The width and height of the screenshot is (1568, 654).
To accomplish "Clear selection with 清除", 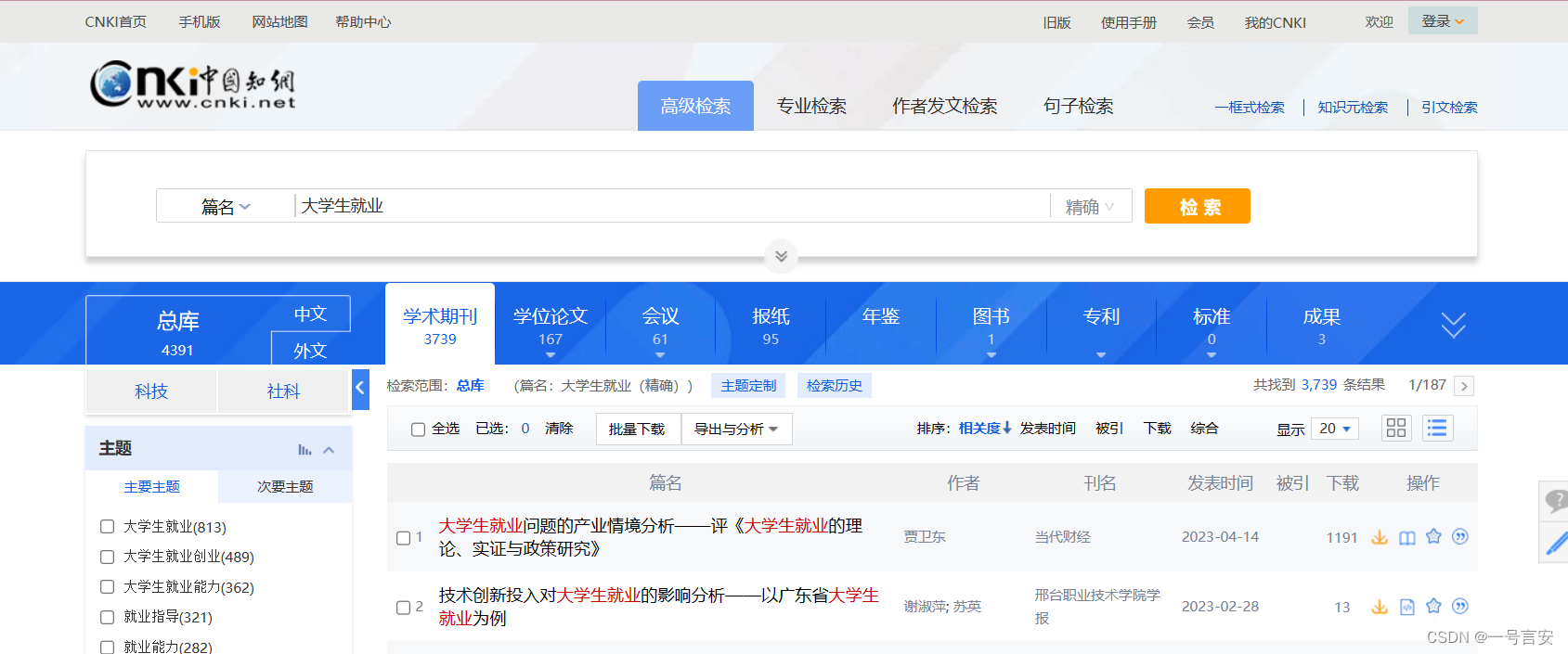I will 559,429.
